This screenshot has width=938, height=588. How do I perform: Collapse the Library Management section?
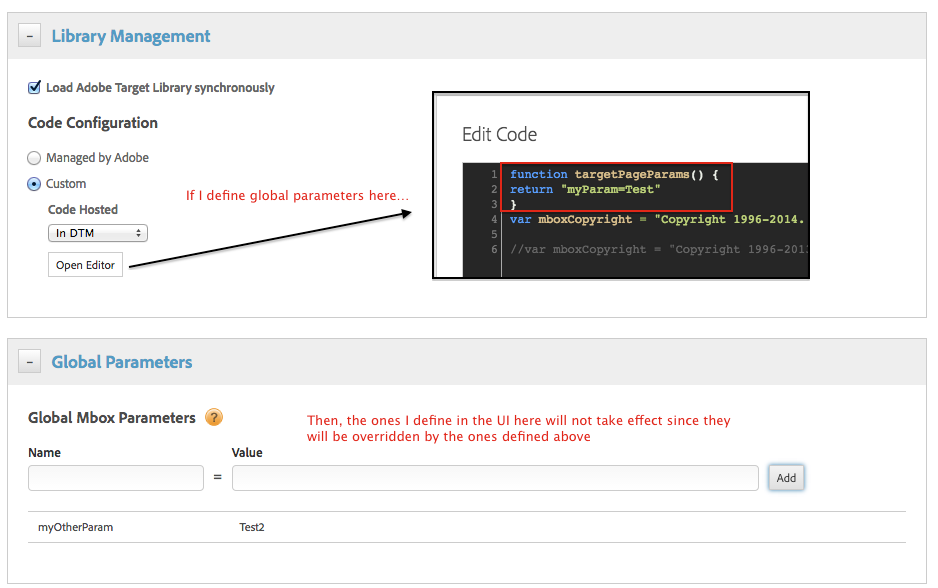point(29,34)
